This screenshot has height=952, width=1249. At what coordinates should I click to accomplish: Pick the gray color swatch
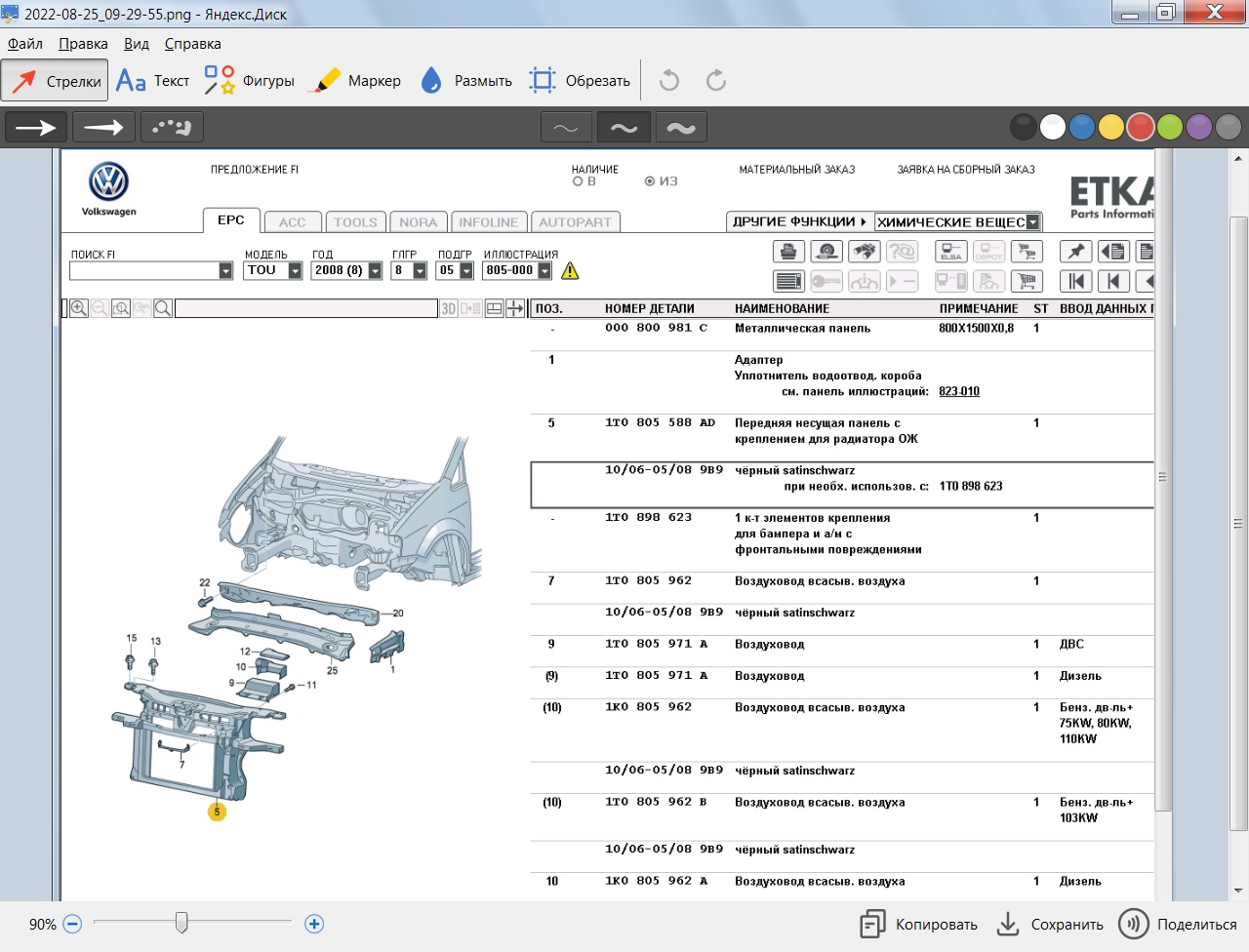[x=1229, y=127]
